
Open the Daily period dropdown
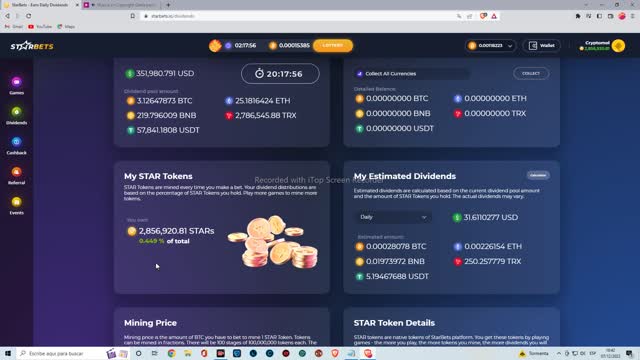pyautogui.click(x=393, y=217)
